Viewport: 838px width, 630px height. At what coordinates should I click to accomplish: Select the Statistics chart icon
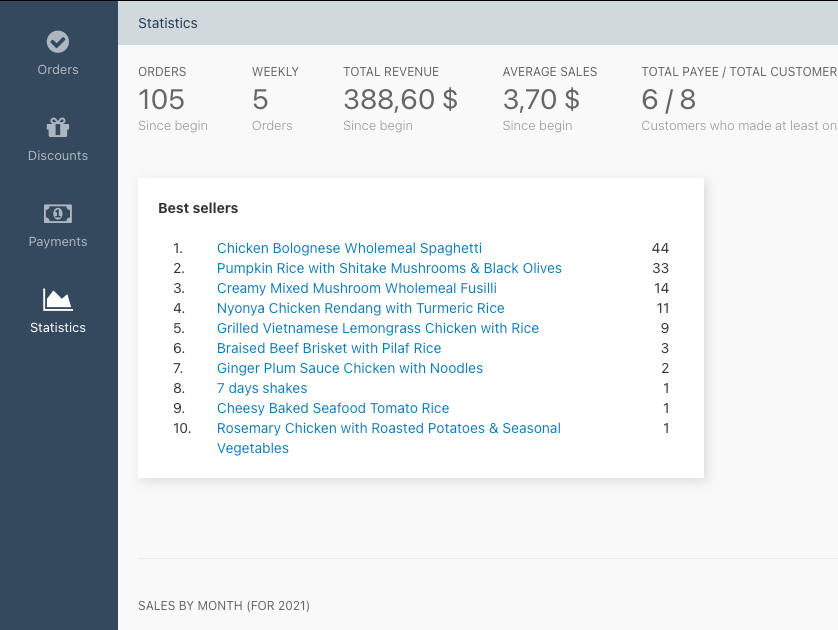pos(58,300)
